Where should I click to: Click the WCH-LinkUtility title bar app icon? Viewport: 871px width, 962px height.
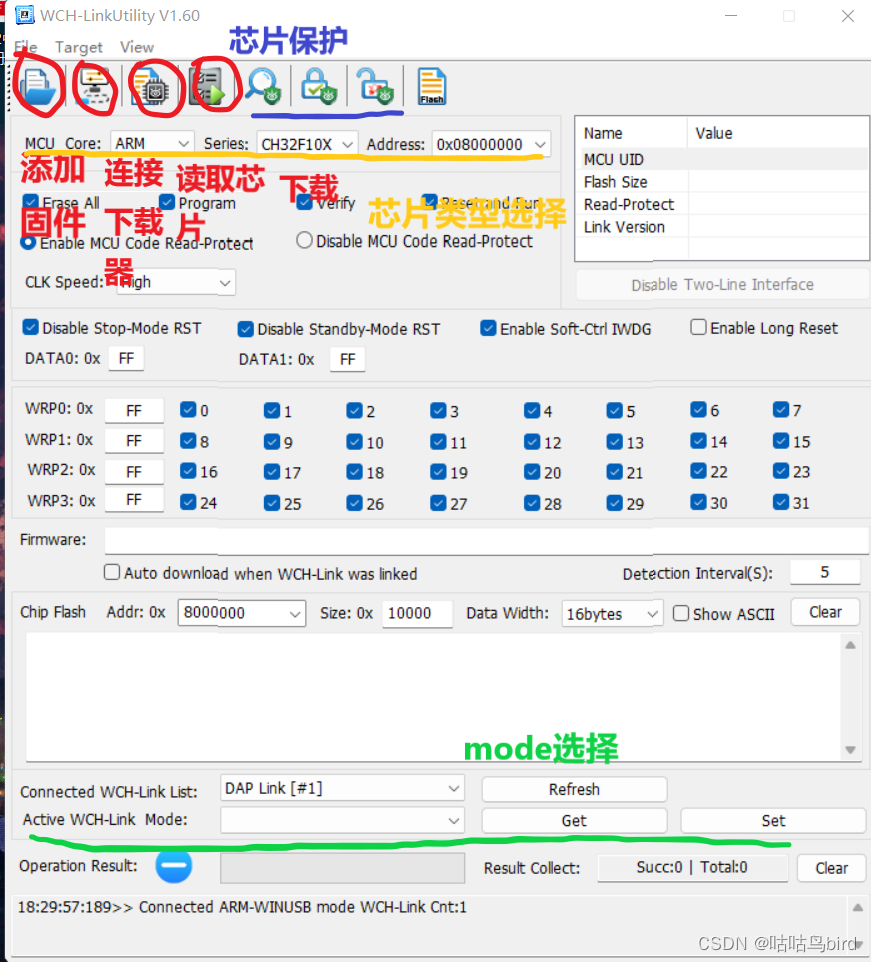coord(25,15)
